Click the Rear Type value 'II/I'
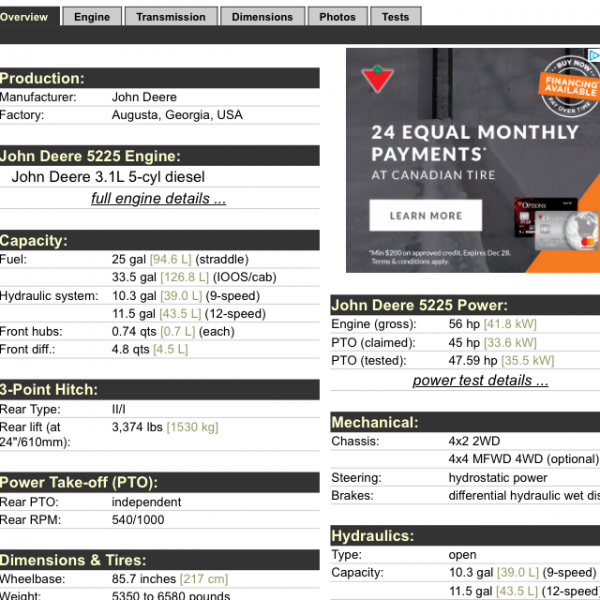The height and width of the screenshot is (600, 600). pyautogui.click(x=119, y=409)
